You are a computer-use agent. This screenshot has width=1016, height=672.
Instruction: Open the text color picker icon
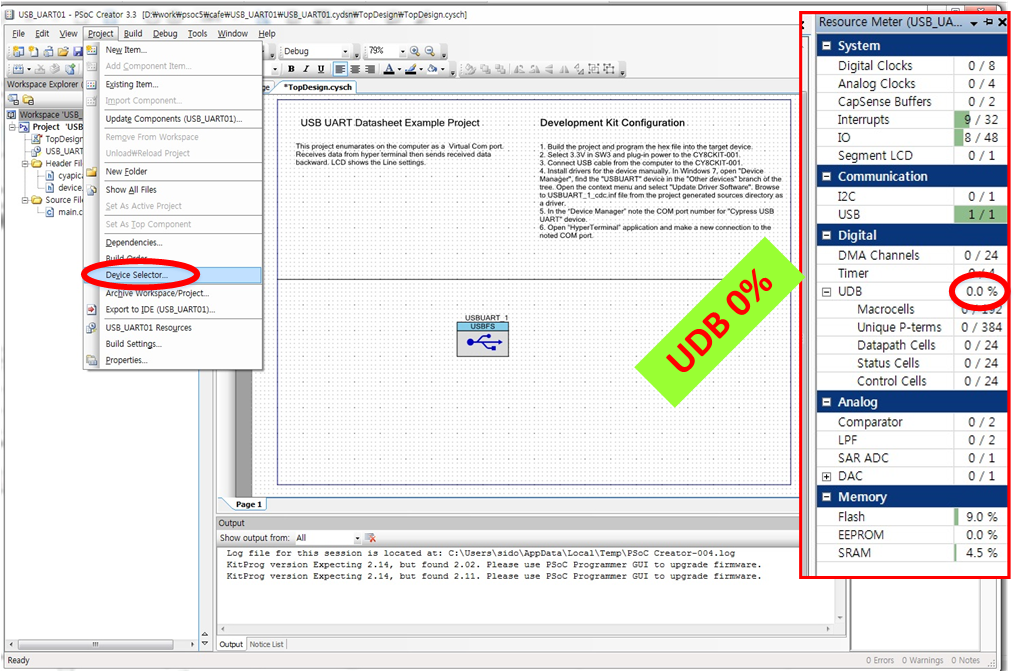click(390, 67)
